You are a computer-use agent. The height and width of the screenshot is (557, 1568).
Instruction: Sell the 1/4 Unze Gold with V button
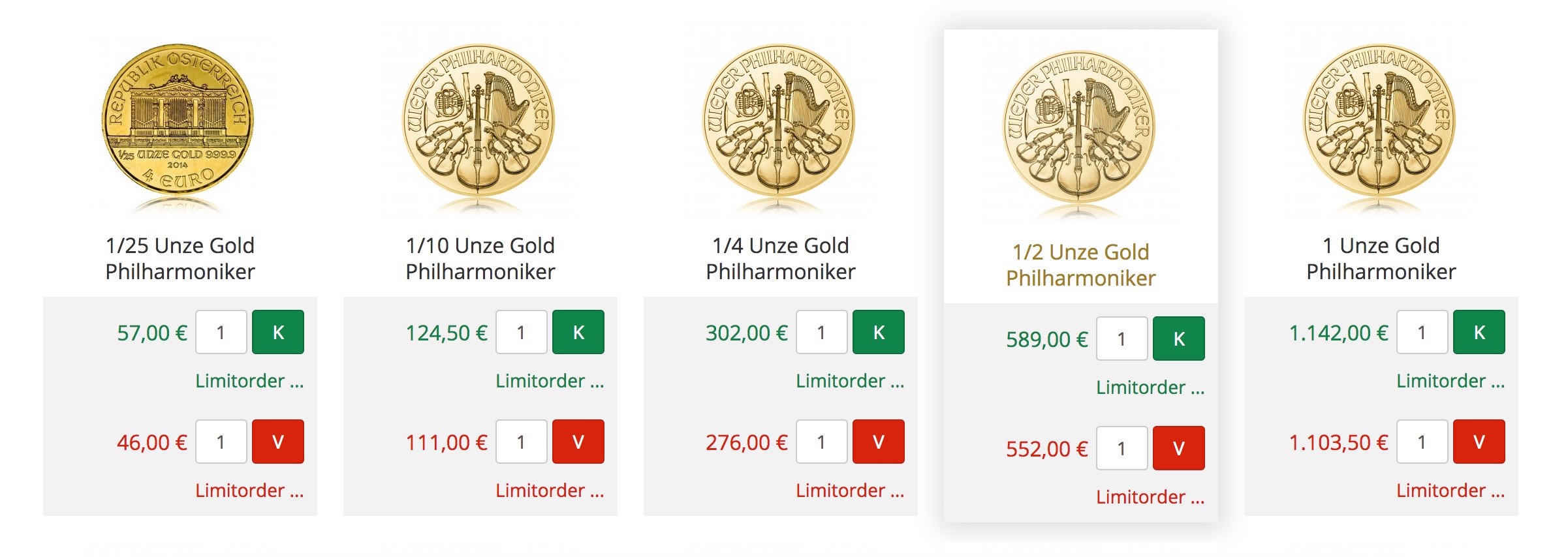pyautogui.click(x=879, y=442)
